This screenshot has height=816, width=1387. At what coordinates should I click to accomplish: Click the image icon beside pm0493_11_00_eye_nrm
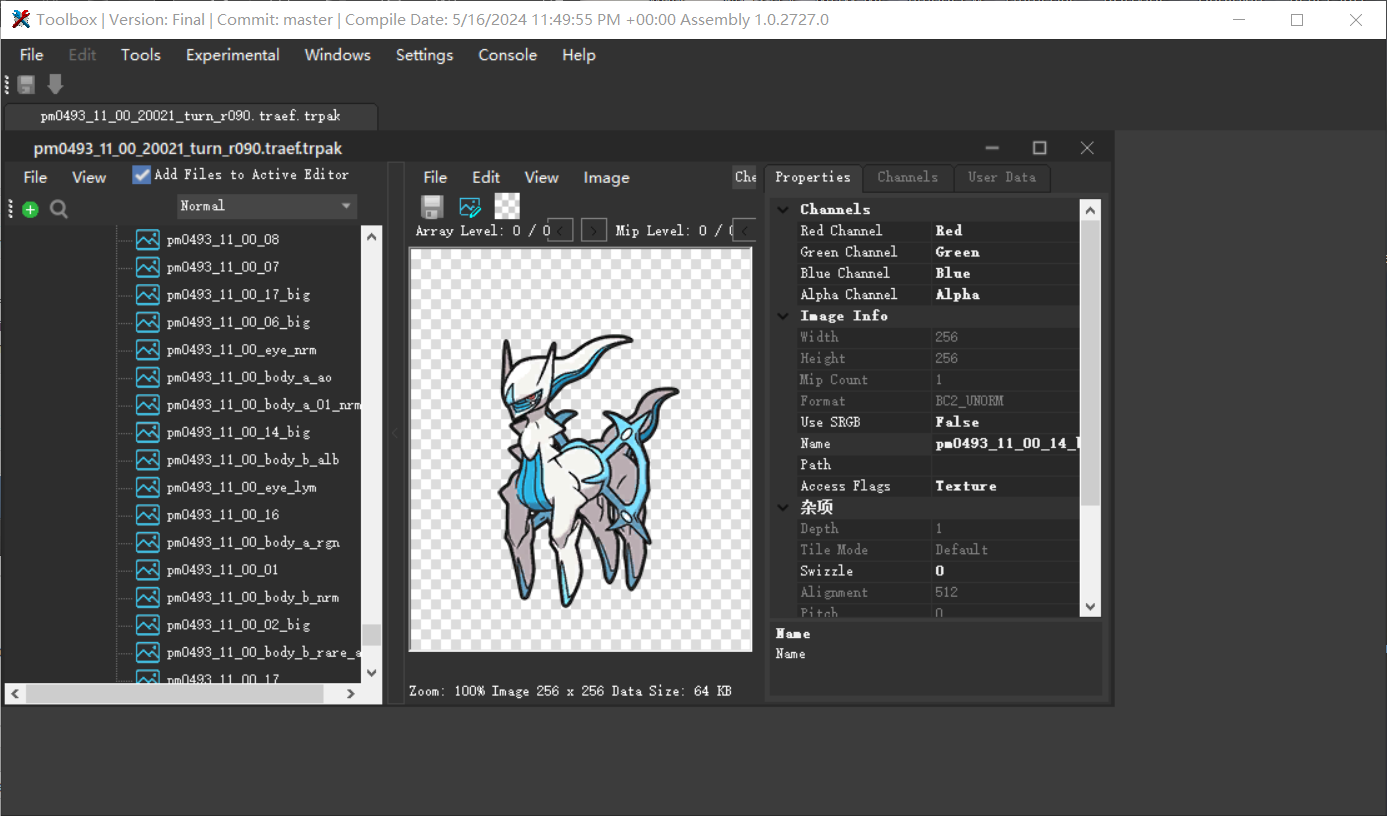[x=148, y=350]
